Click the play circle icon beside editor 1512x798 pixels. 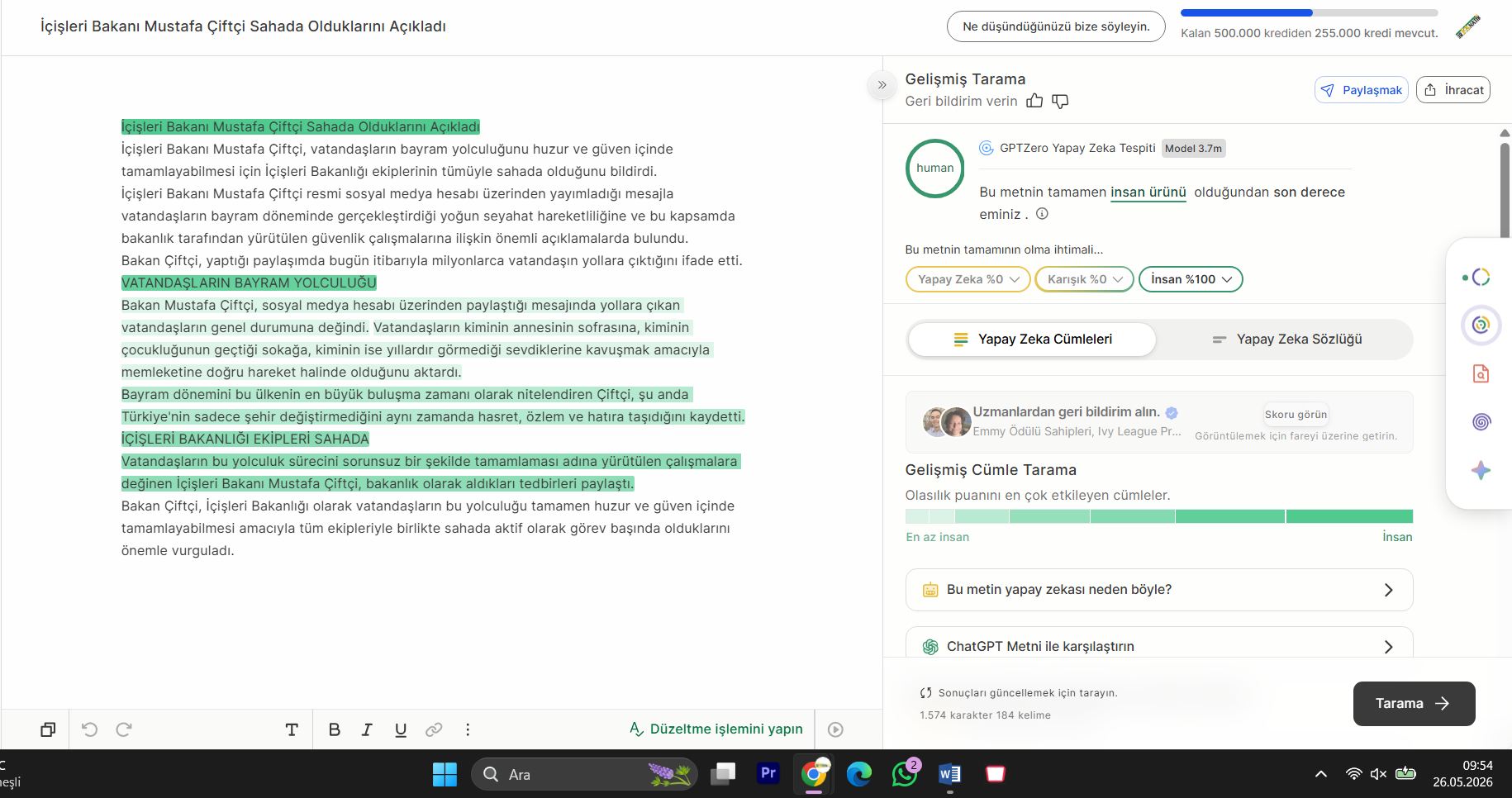[x=835, y=729]
